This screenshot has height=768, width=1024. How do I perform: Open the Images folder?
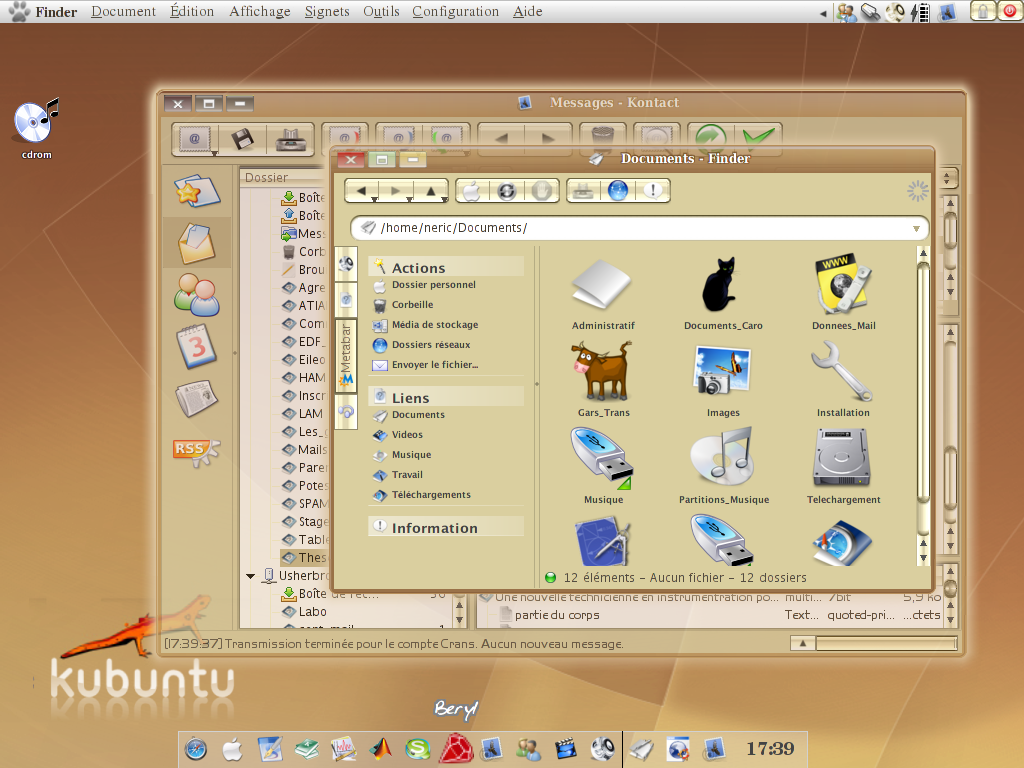tap(723, 380)
